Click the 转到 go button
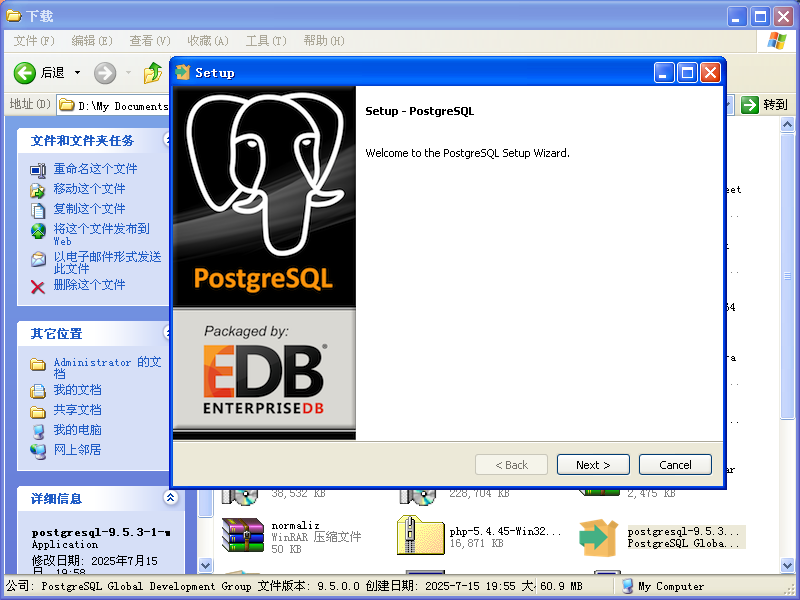The width and height of the screenshot is (800, 600). [x=764, y=105]
